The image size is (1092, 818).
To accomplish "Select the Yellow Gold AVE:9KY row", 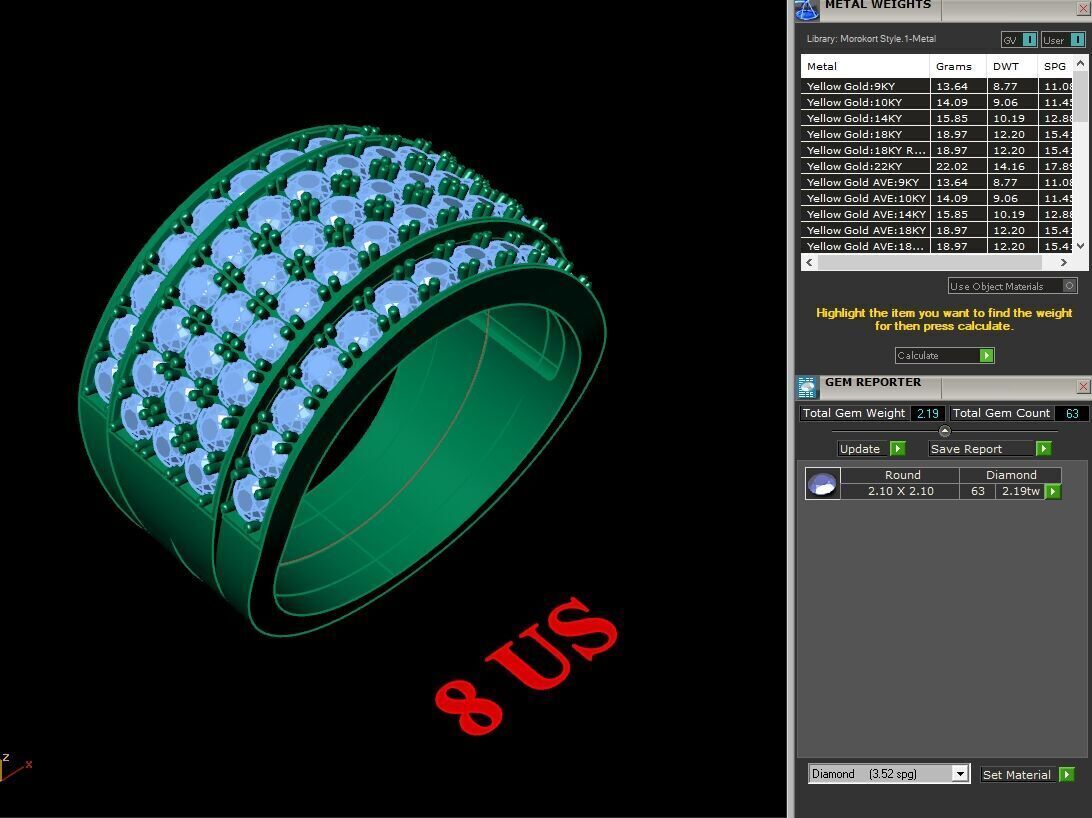I will pos(937,182).
